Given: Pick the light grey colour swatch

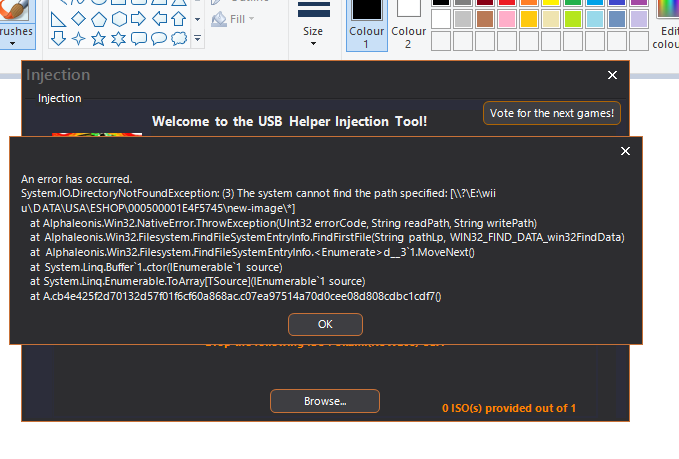Looking at the screenshot, I should pyautogui.click(x=463, y=19).
